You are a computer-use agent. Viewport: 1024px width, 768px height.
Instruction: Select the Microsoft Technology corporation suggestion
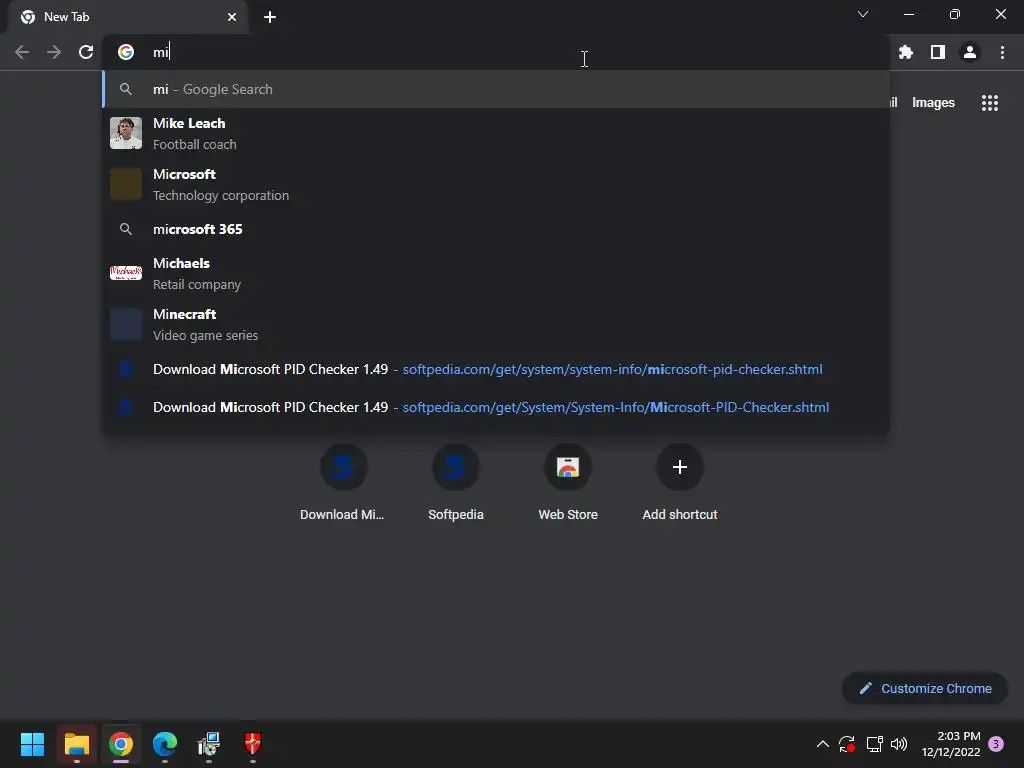(x=496, y=184)
